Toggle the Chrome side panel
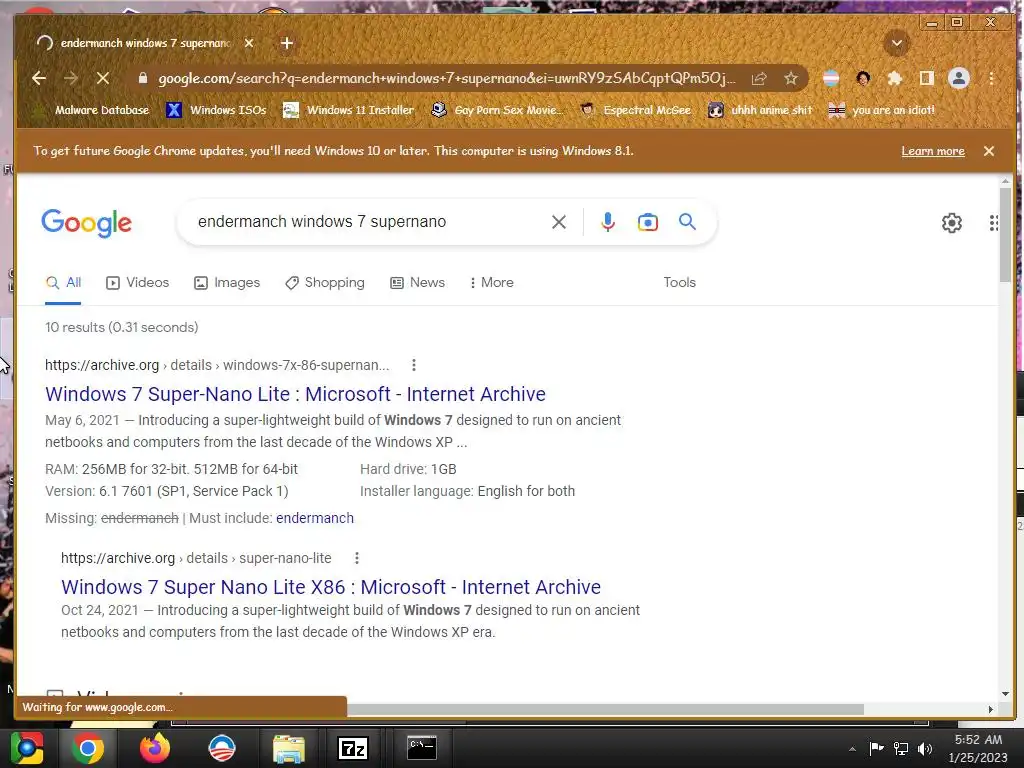Screen dimensions: 1024x768 click(x=927, y=78)
